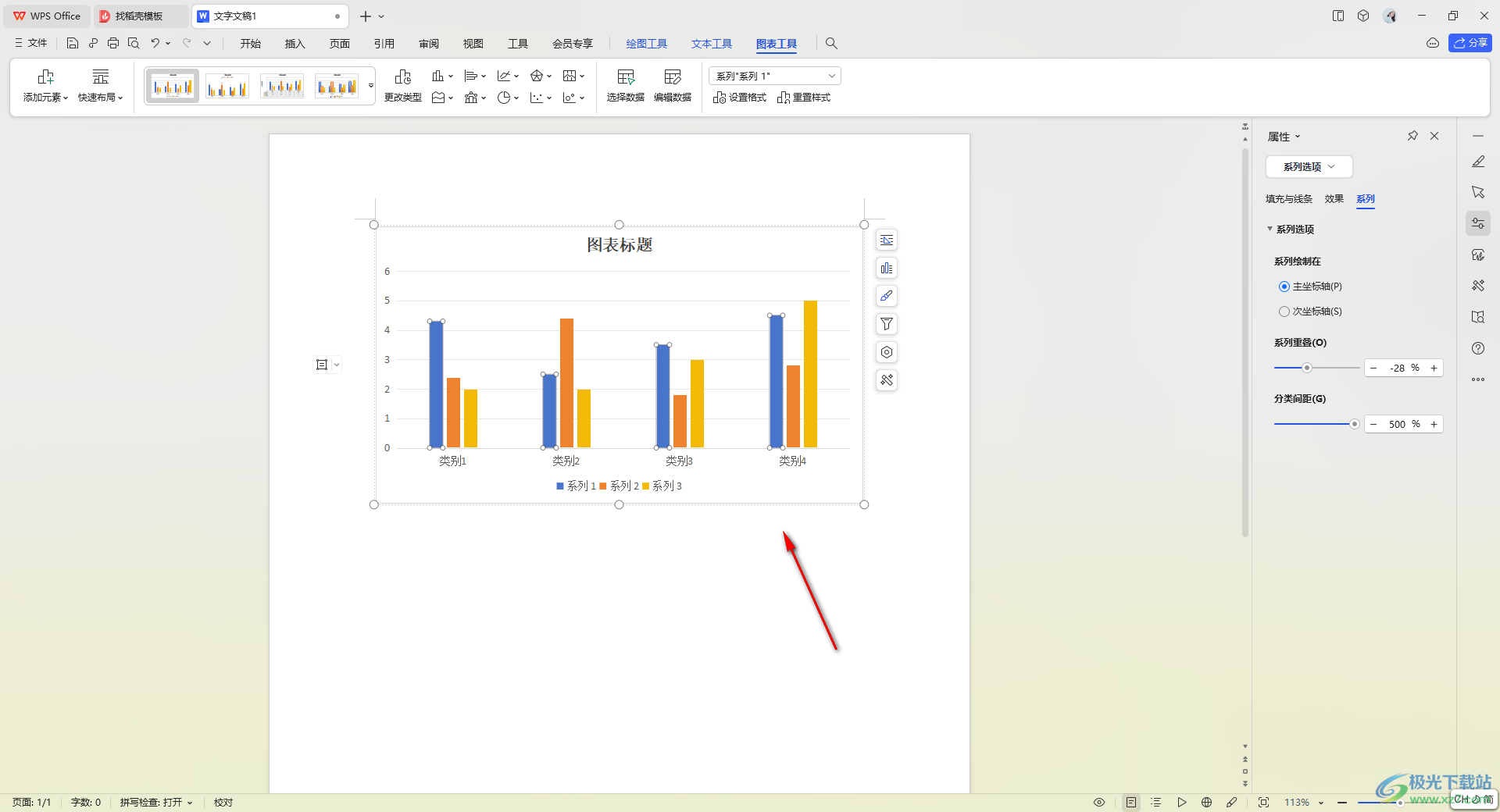Pin the Properties panel
Image resolution: width=1500 pixels, height=812 pixels.
coord(1412,136)
